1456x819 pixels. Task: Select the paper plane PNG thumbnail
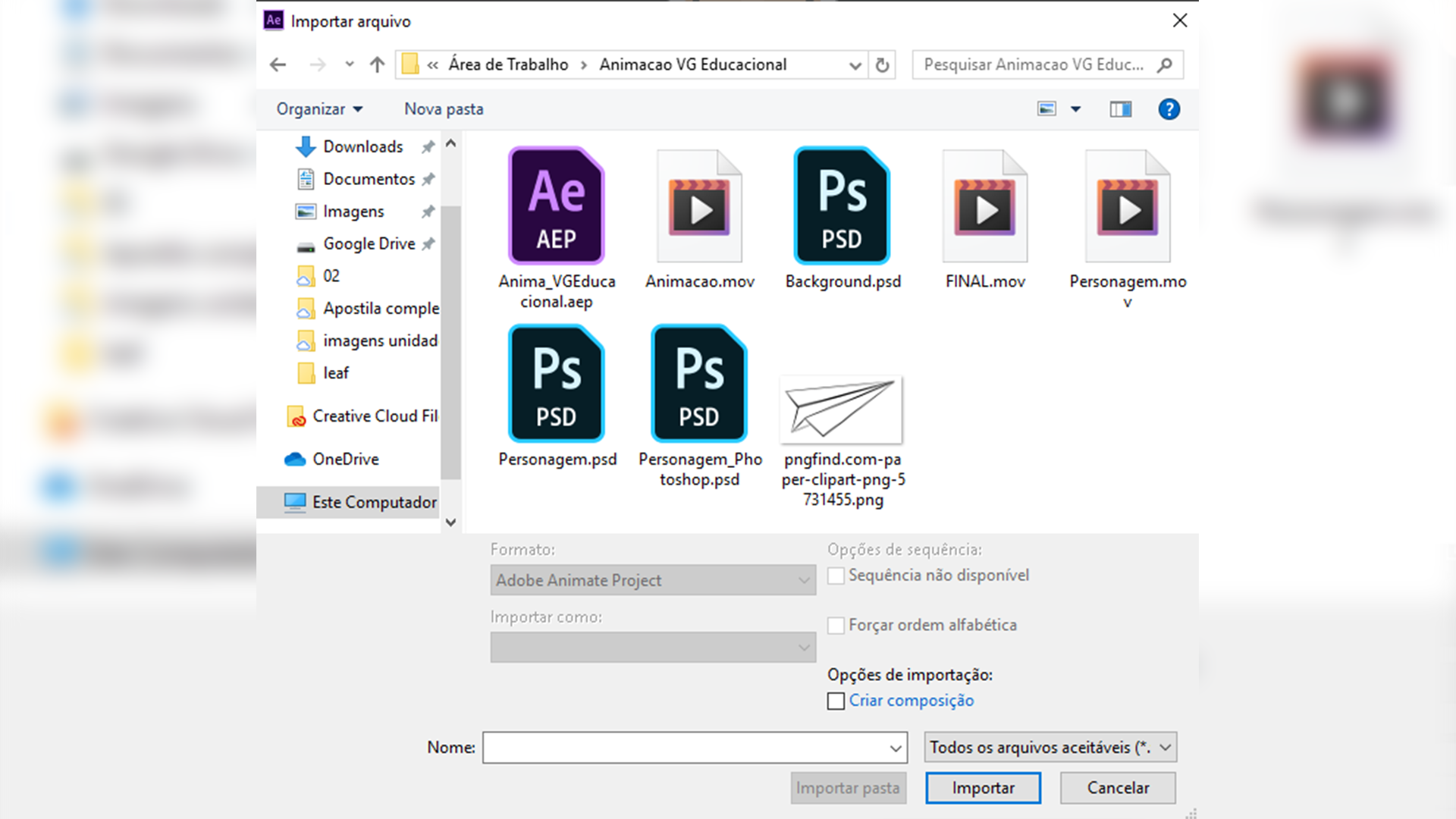point(842,409)
